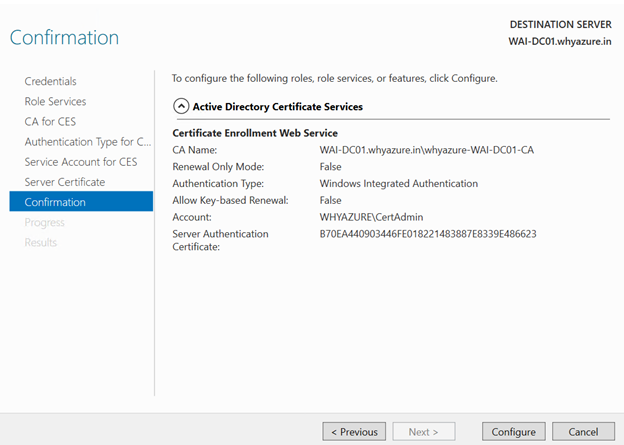Collapse the Active Directory Certificate Services section
624x445 pixels.
181,107
